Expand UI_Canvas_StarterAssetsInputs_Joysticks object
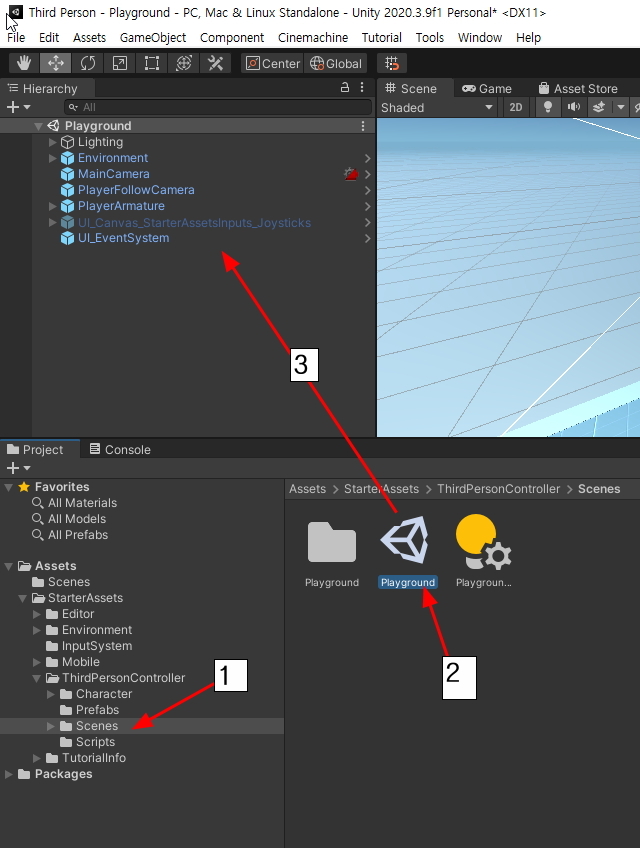640x848 pixels. tap(52, 222)
